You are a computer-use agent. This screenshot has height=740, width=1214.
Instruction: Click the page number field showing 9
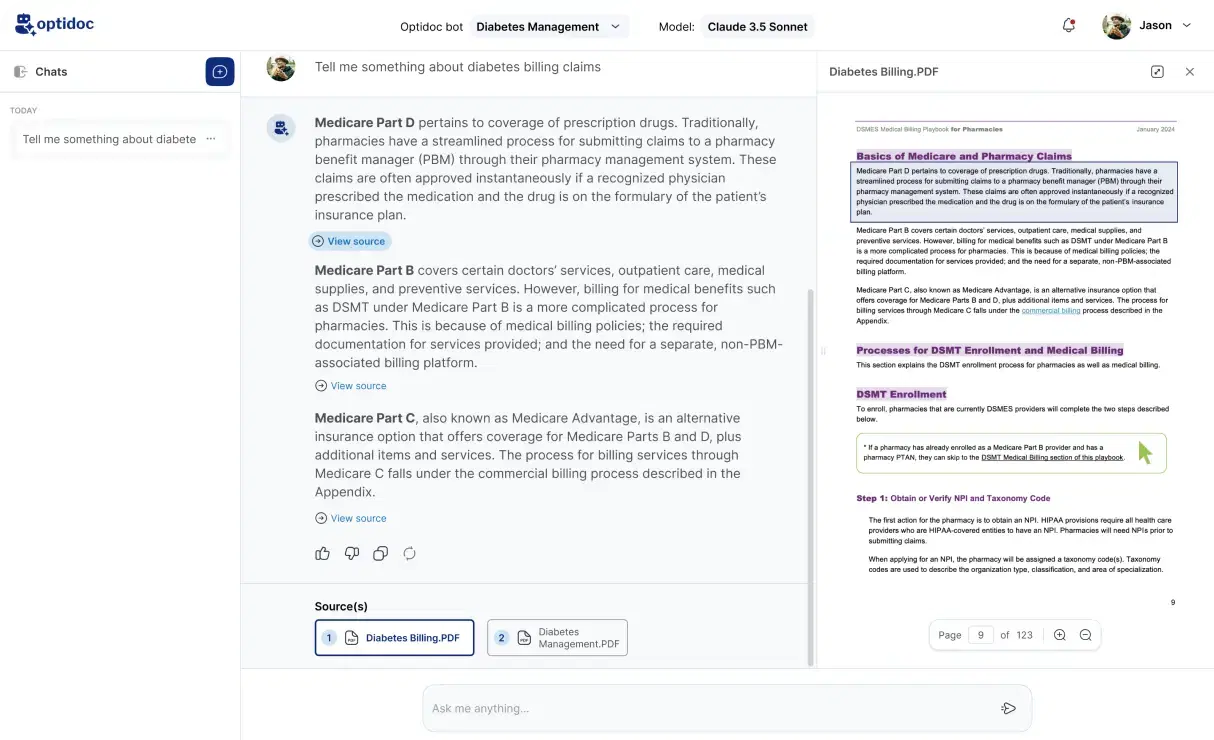click(x=981, y=635)
